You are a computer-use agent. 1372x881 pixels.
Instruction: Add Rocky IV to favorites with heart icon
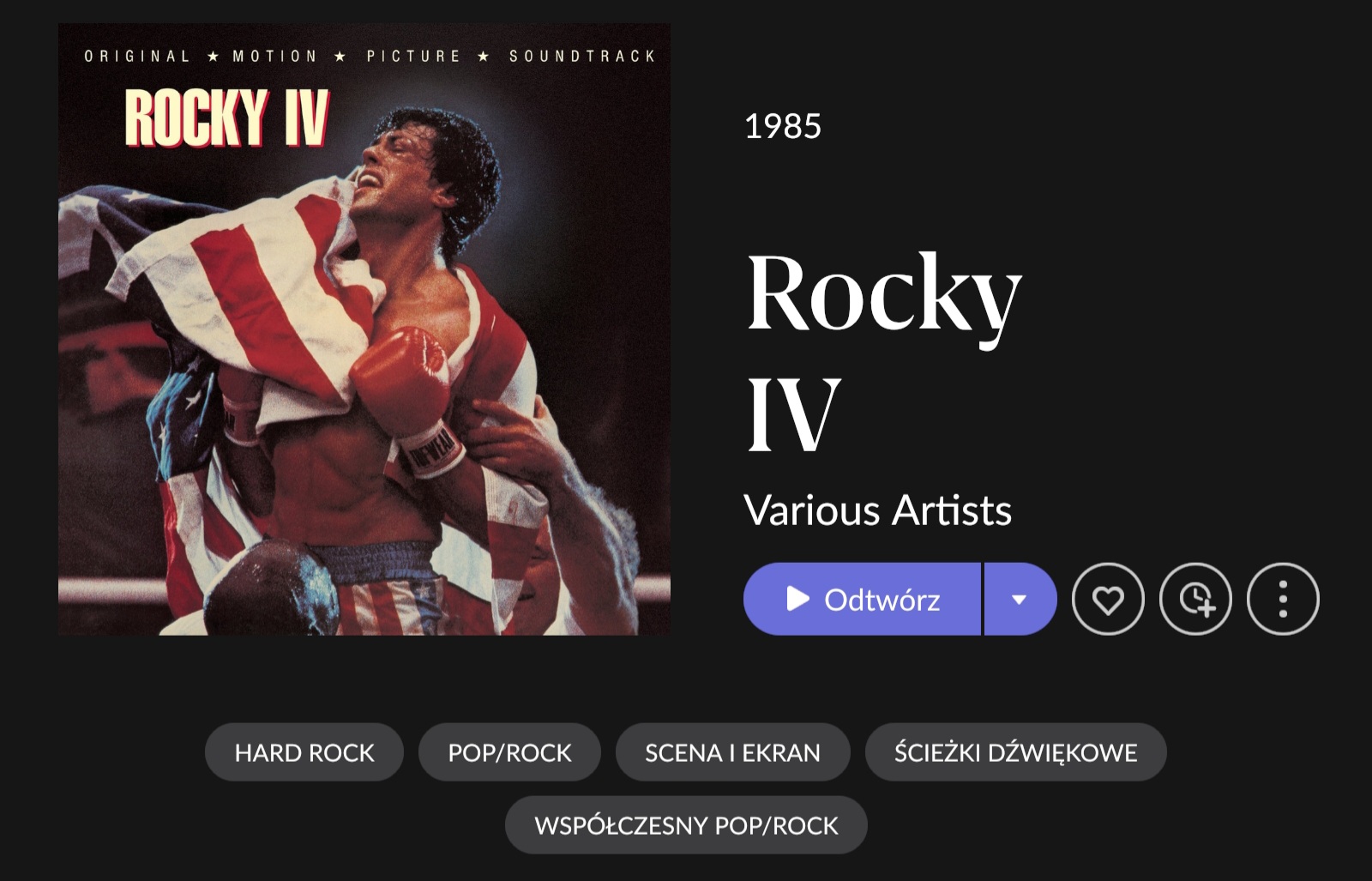(x=1108, y=599)
